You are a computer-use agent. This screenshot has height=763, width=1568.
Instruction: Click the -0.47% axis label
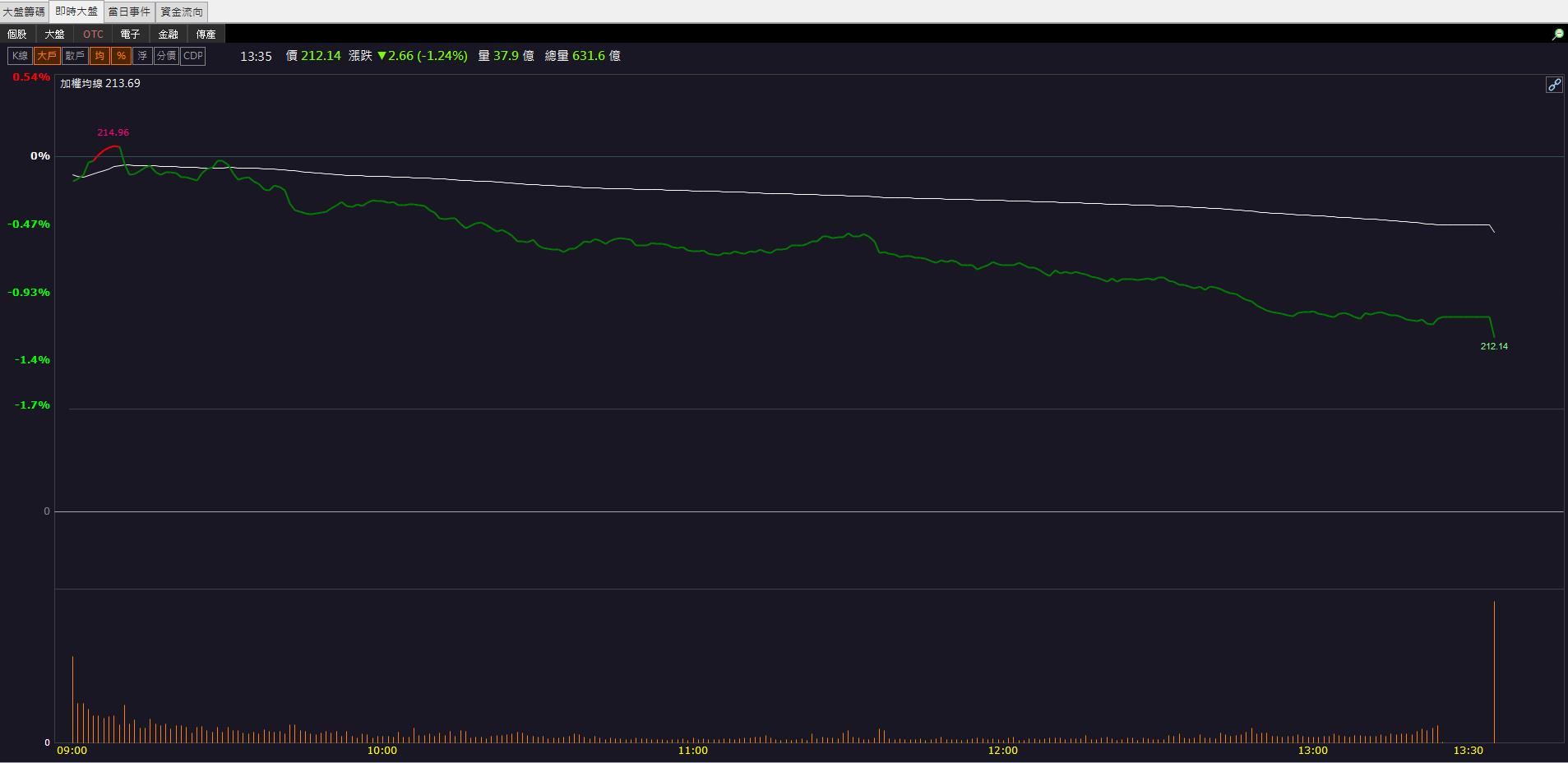click(x=29, y=224)
